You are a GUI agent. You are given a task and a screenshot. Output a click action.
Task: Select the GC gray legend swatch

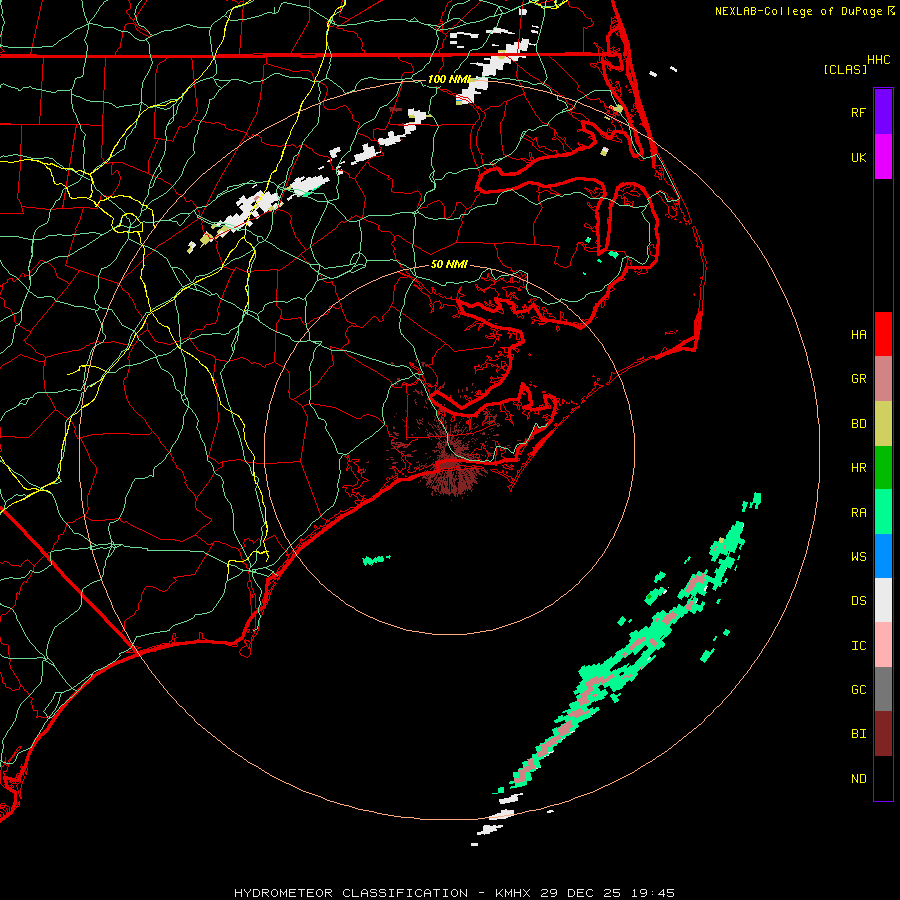[x=883, y=689]
